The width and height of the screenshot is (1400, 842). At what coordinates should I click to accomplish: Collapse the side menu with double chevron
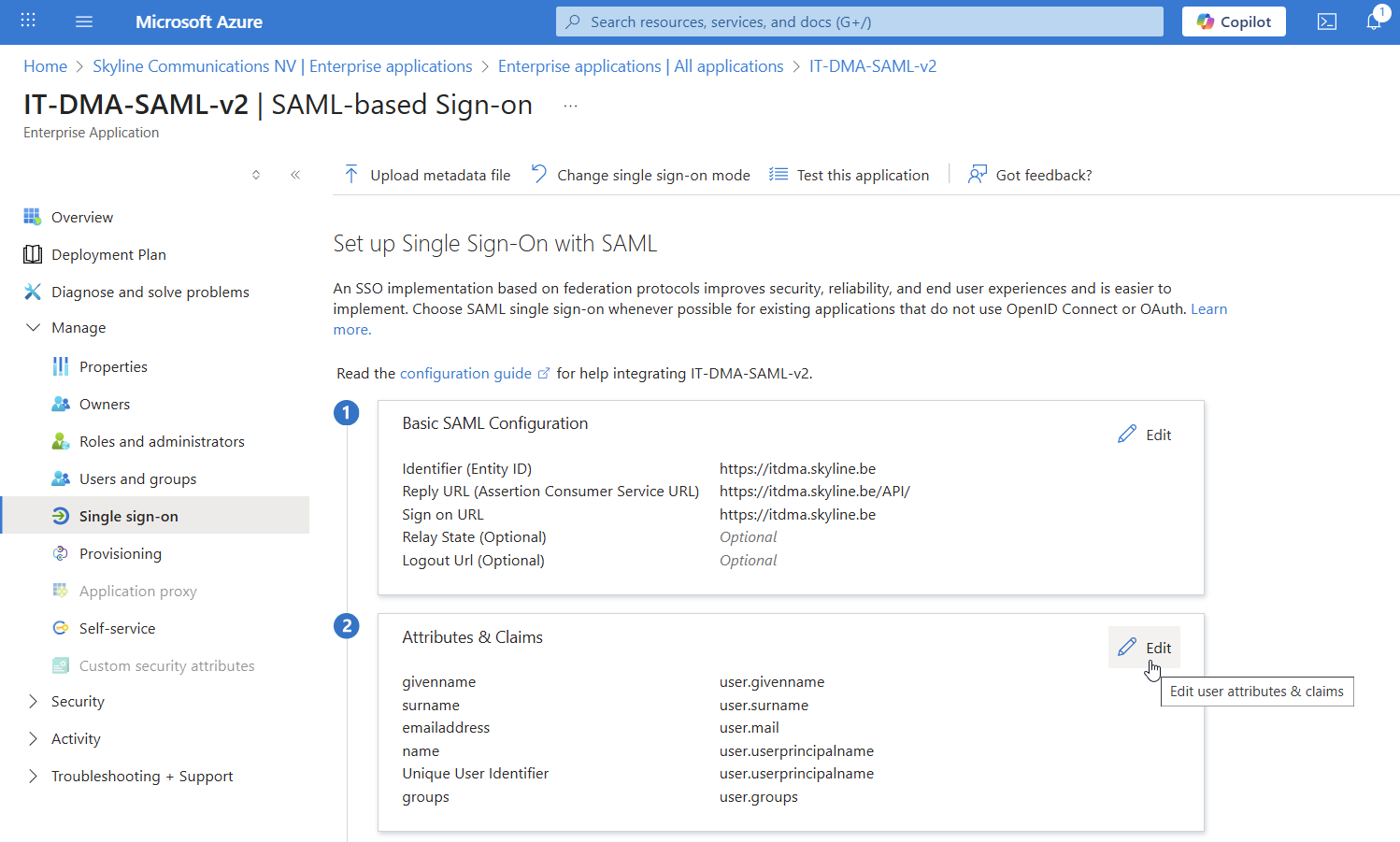[295, 175]
